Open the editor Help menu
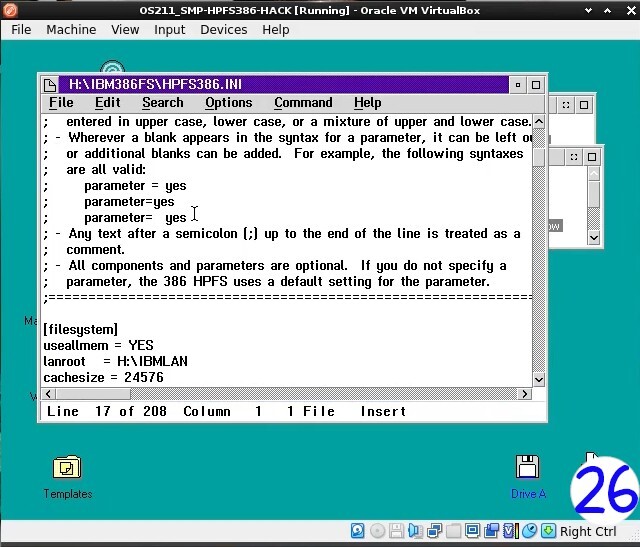The width and height of the screenshot is (640, 547). (x=367, y=102)
